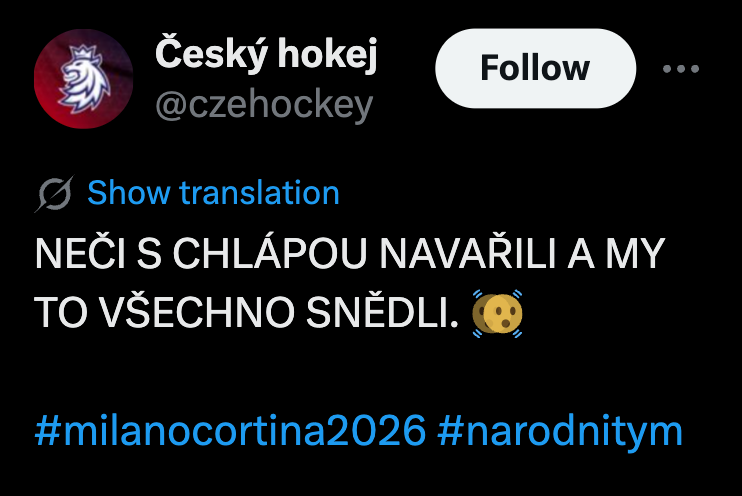Viewport: 742px width, 496px height.
Task: Open the three-dot more options menu
Action: click(680, 69)
